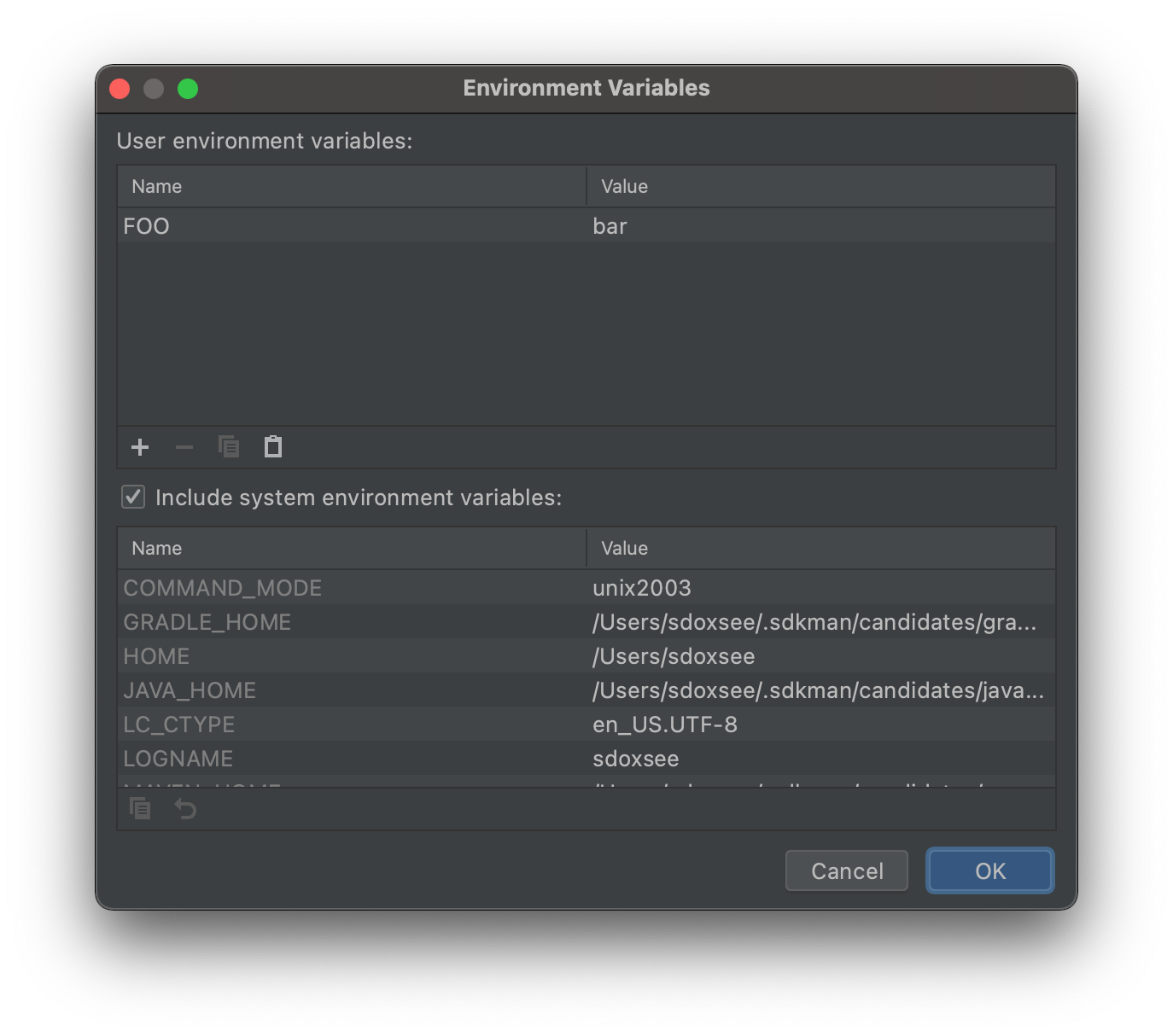Remove the selected environment variable
This screenshot has width=1173, height=1036.
tap(184, 446)
